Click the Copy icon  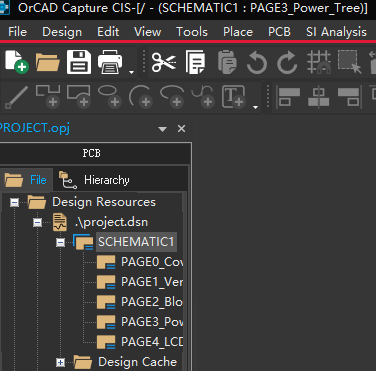(195, 62)
